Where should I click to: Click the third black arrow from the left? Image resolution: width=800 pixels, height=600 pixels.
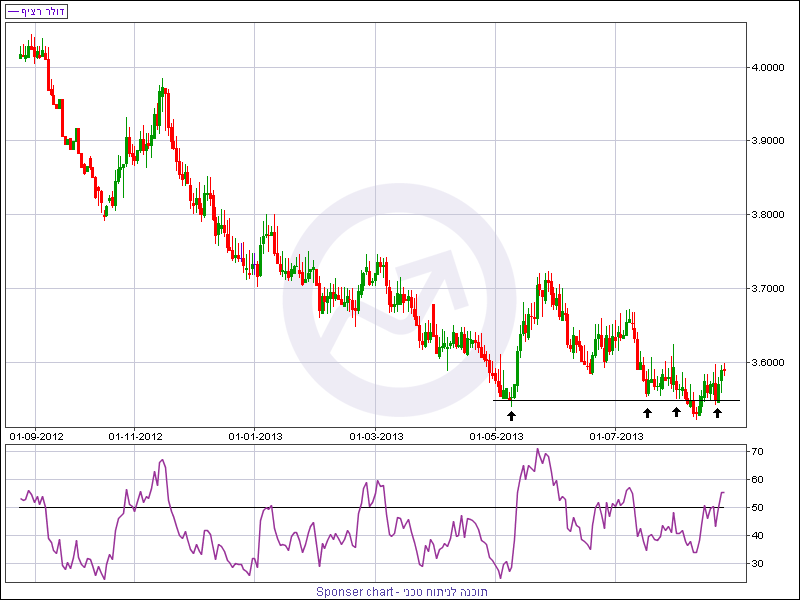coord(676,412)
